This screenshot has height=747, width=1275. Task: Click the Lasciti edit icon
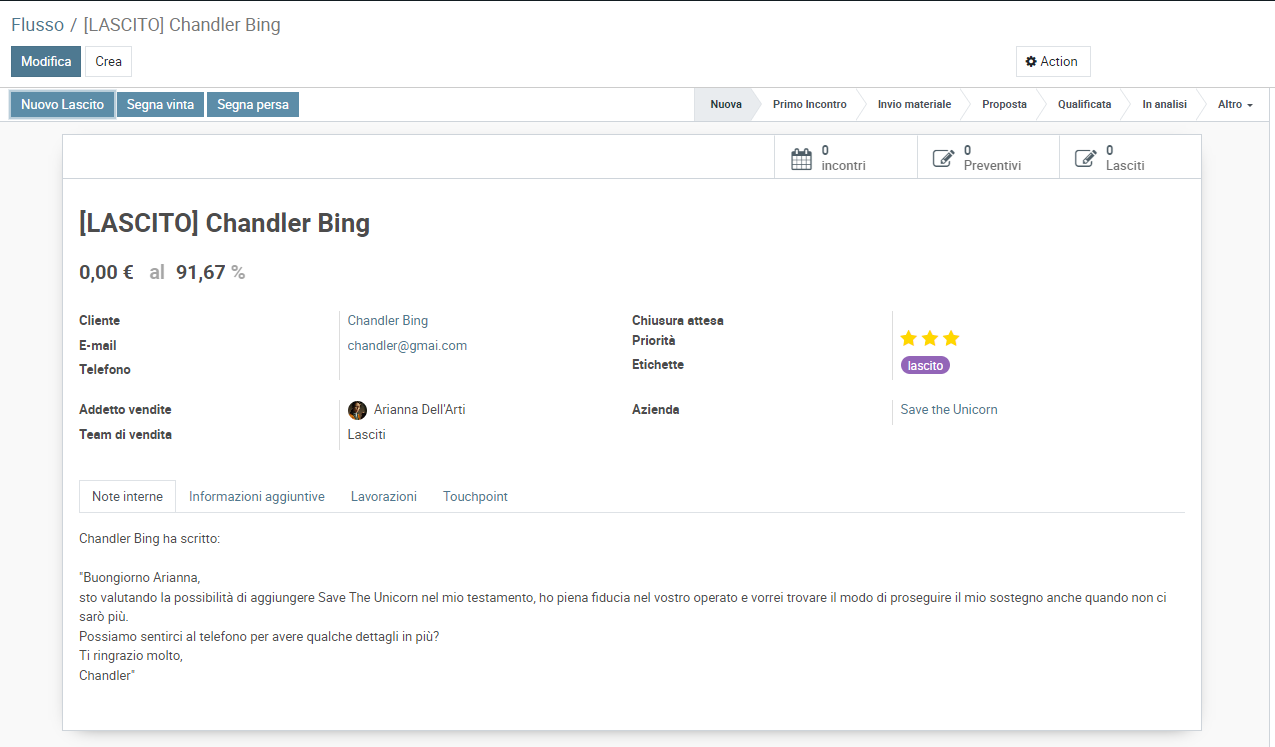click(x=1085, y=159)
